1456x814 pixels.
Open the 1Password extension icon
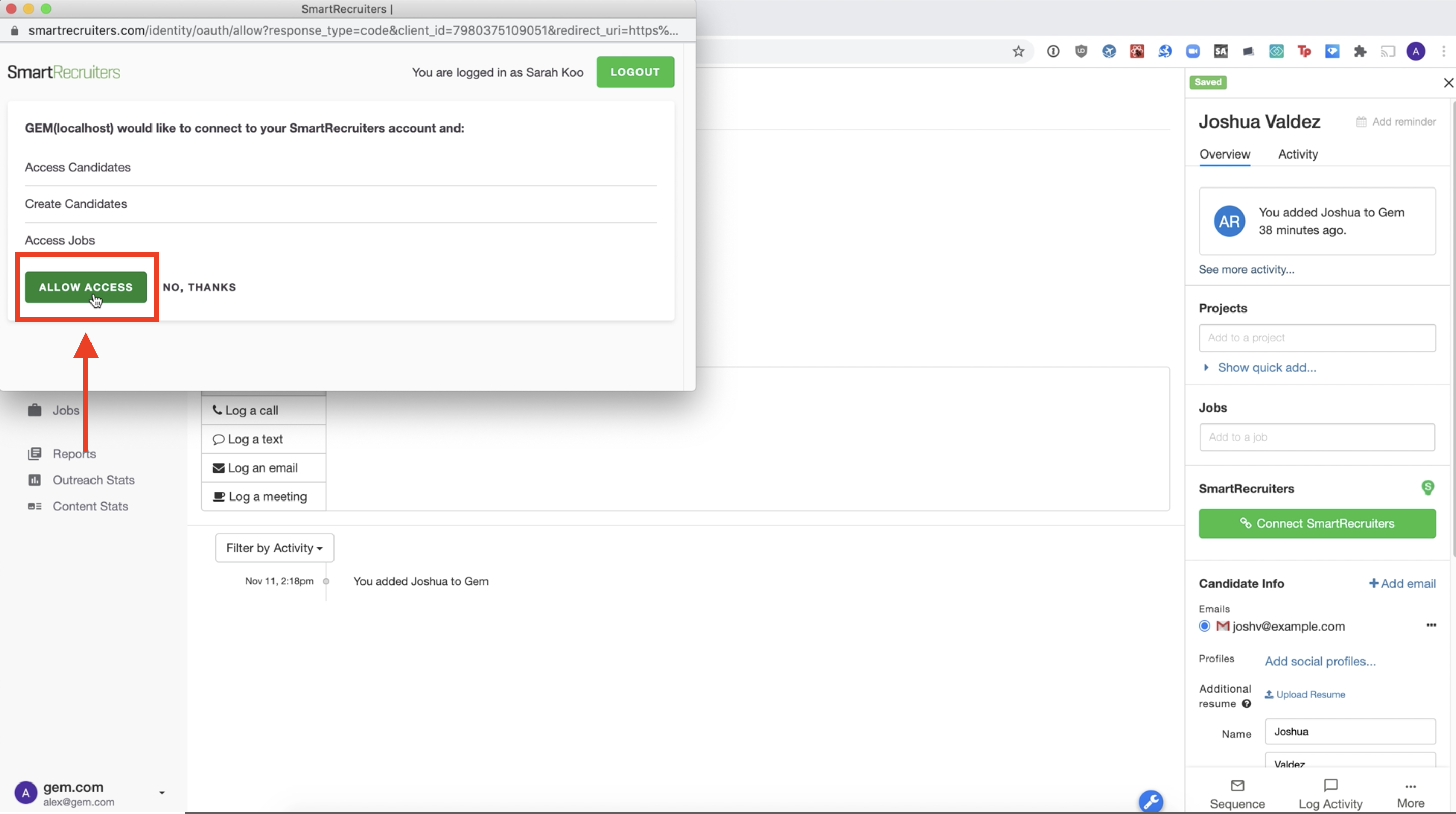tap(1053, 51)
